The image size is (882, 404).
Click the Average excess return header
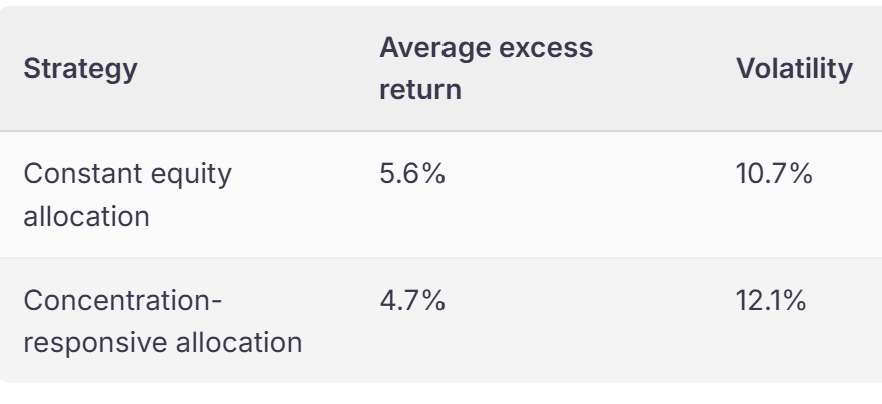(x=486, y=69)
